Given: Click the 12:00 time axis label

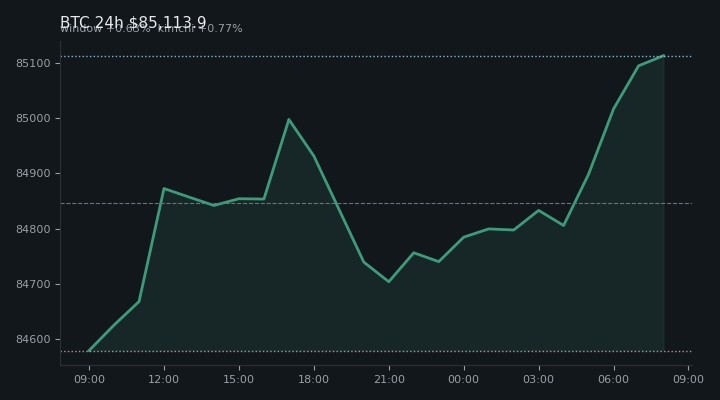Looking at the screenshot, I should 164,379.
